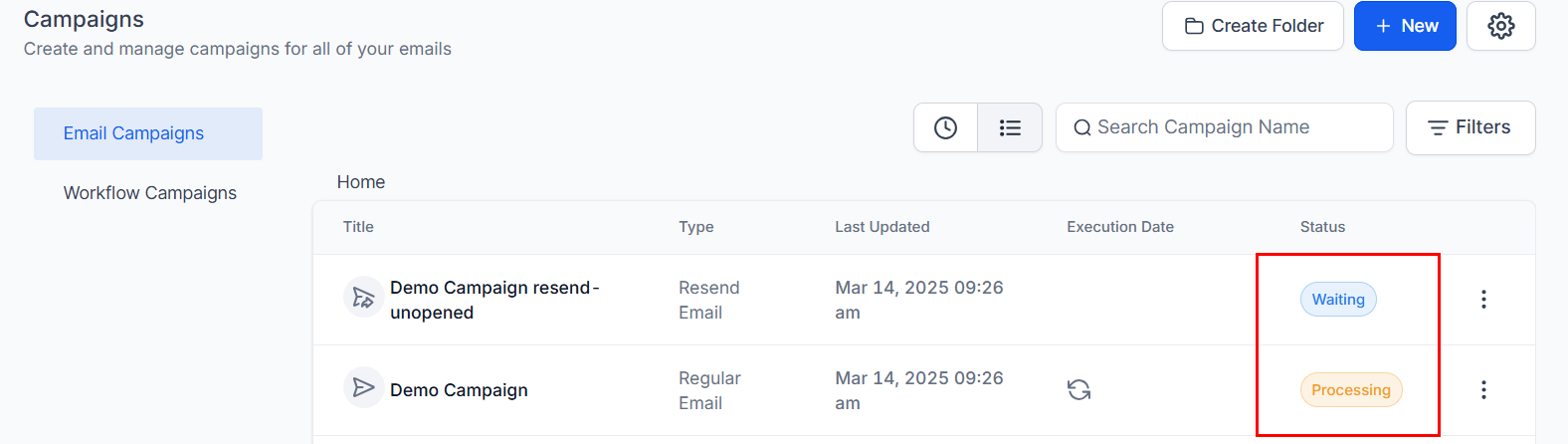Switch to the clock schedule view
Screen dimensions: 1568x444
(945, 127)
